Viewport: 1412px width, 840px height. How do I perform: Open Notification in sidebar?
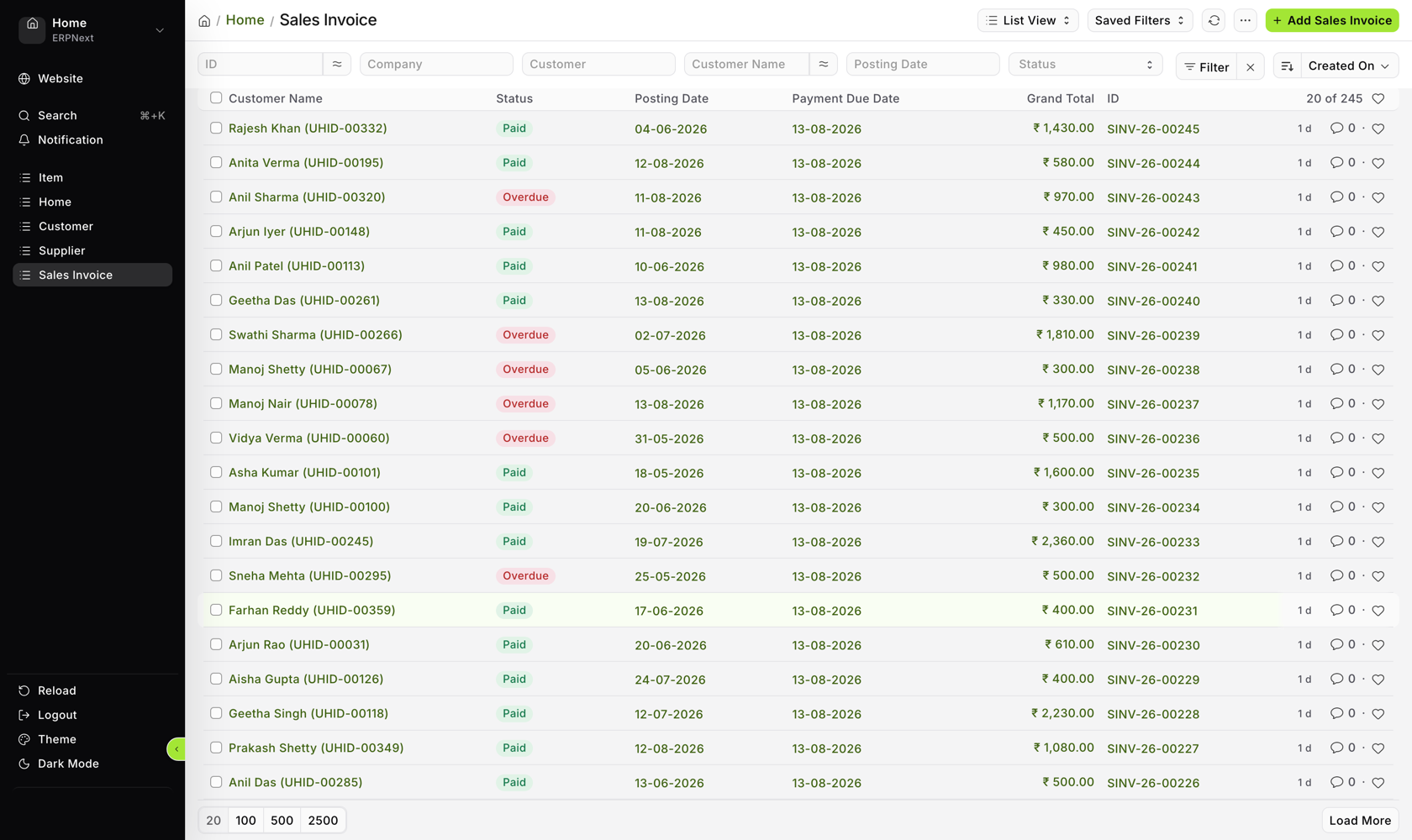tap(92, 139)
